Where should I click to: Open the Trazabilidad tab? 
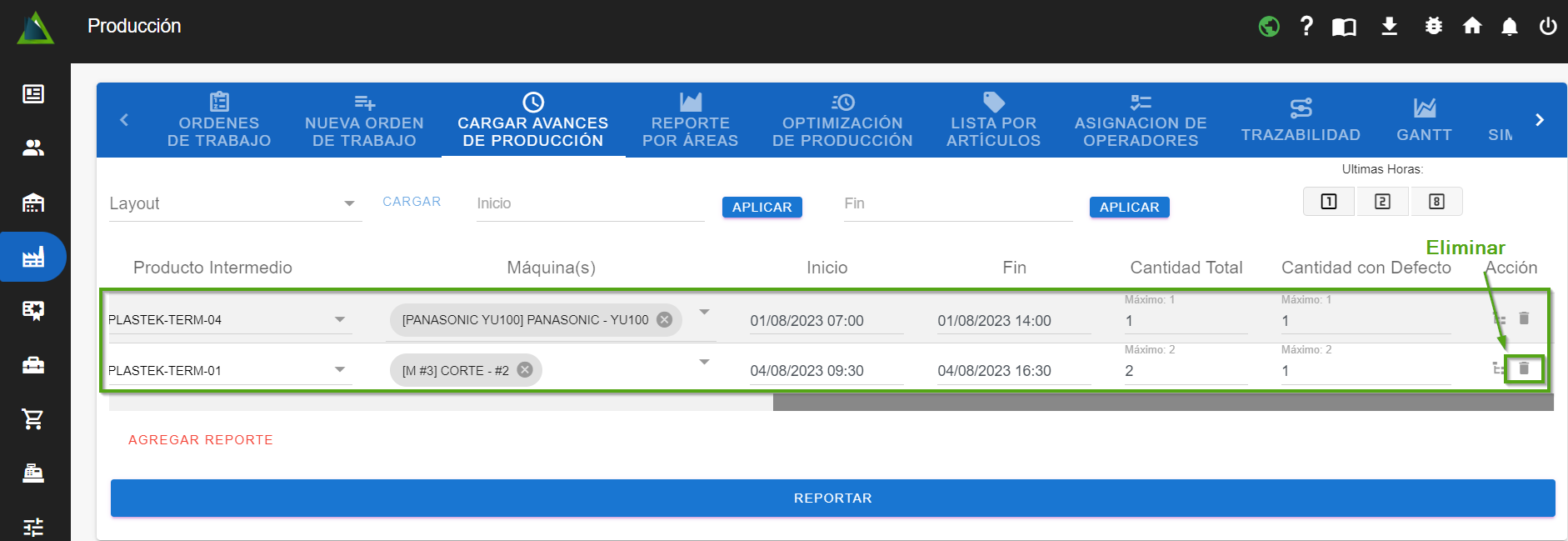[1300, 121]
